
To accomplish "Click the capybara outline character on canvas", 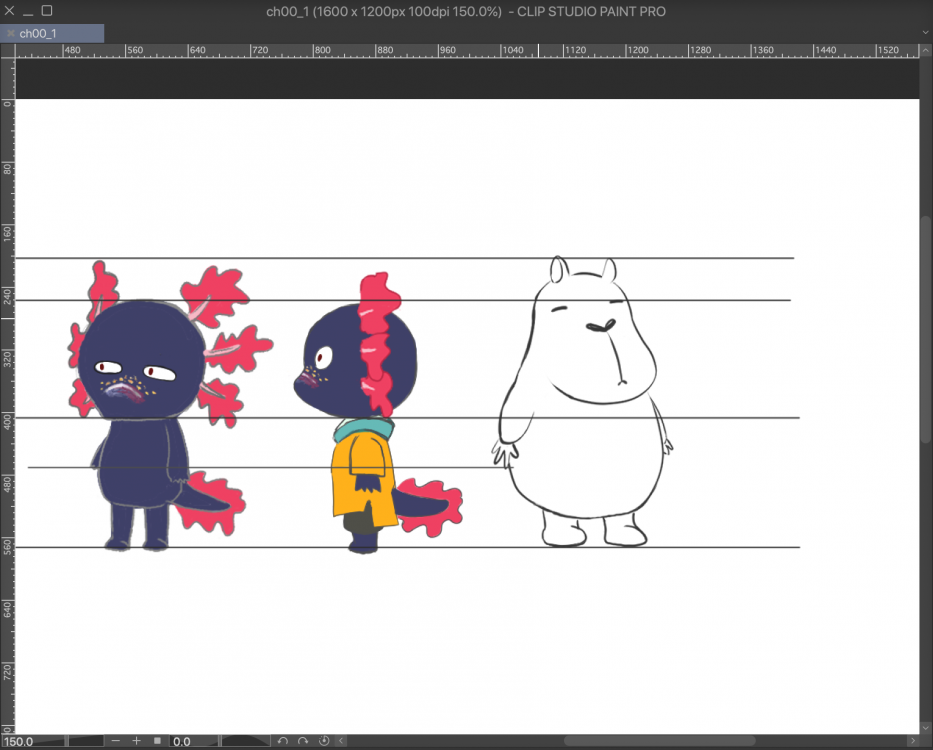I will click(583, 402).
